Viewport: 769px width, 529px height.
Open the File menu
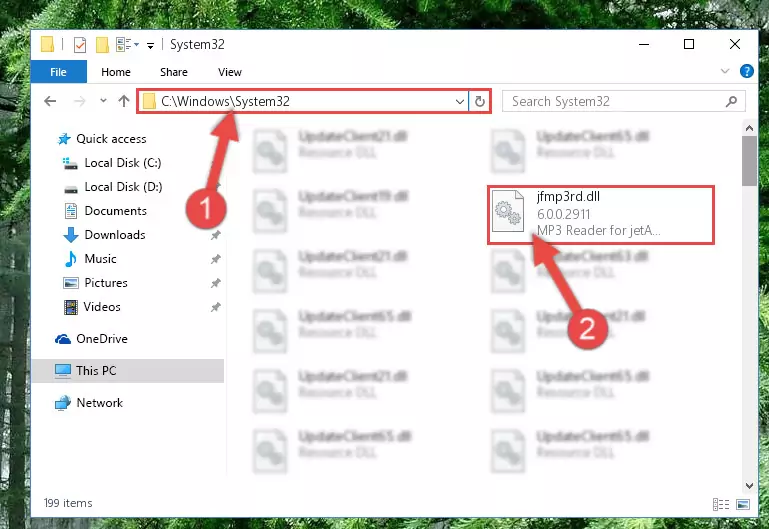[x=58, y=72]
